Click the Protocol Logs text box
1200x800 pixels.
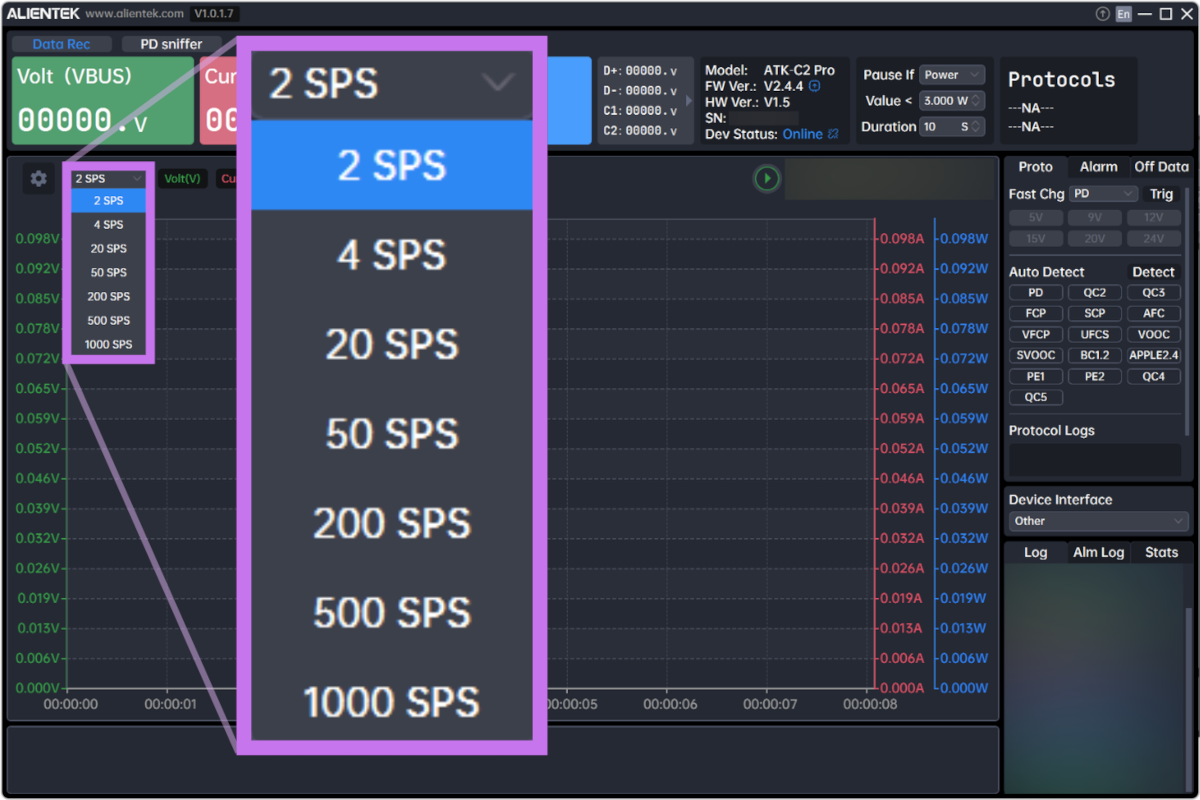[1095, 460]
